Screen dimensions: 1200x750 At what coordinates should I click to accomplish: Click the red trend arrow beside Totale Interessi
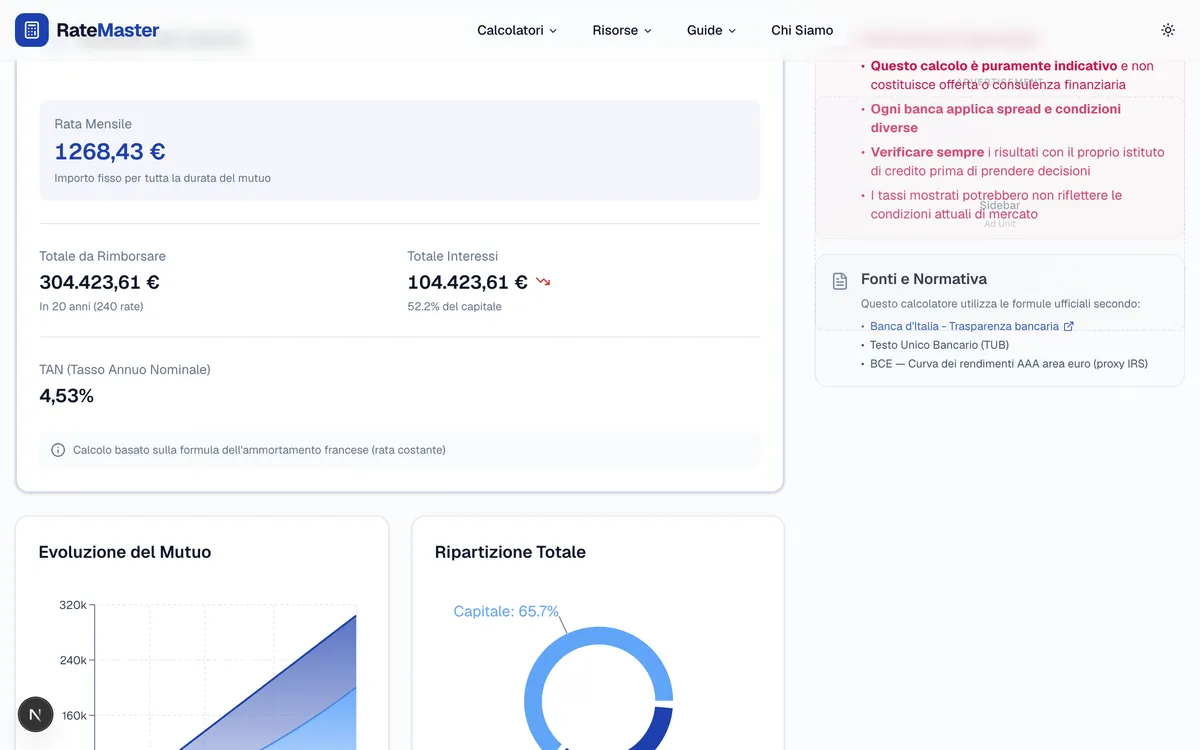coord(543,282)
